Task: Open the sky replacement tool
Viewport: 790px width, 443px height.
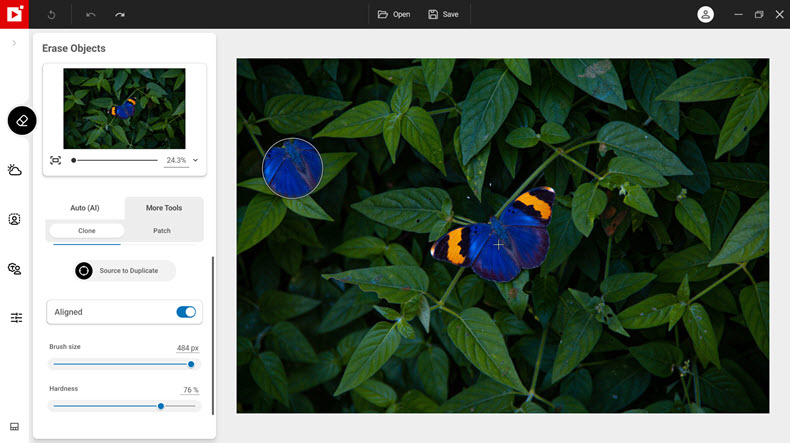Action: point(15,170)
